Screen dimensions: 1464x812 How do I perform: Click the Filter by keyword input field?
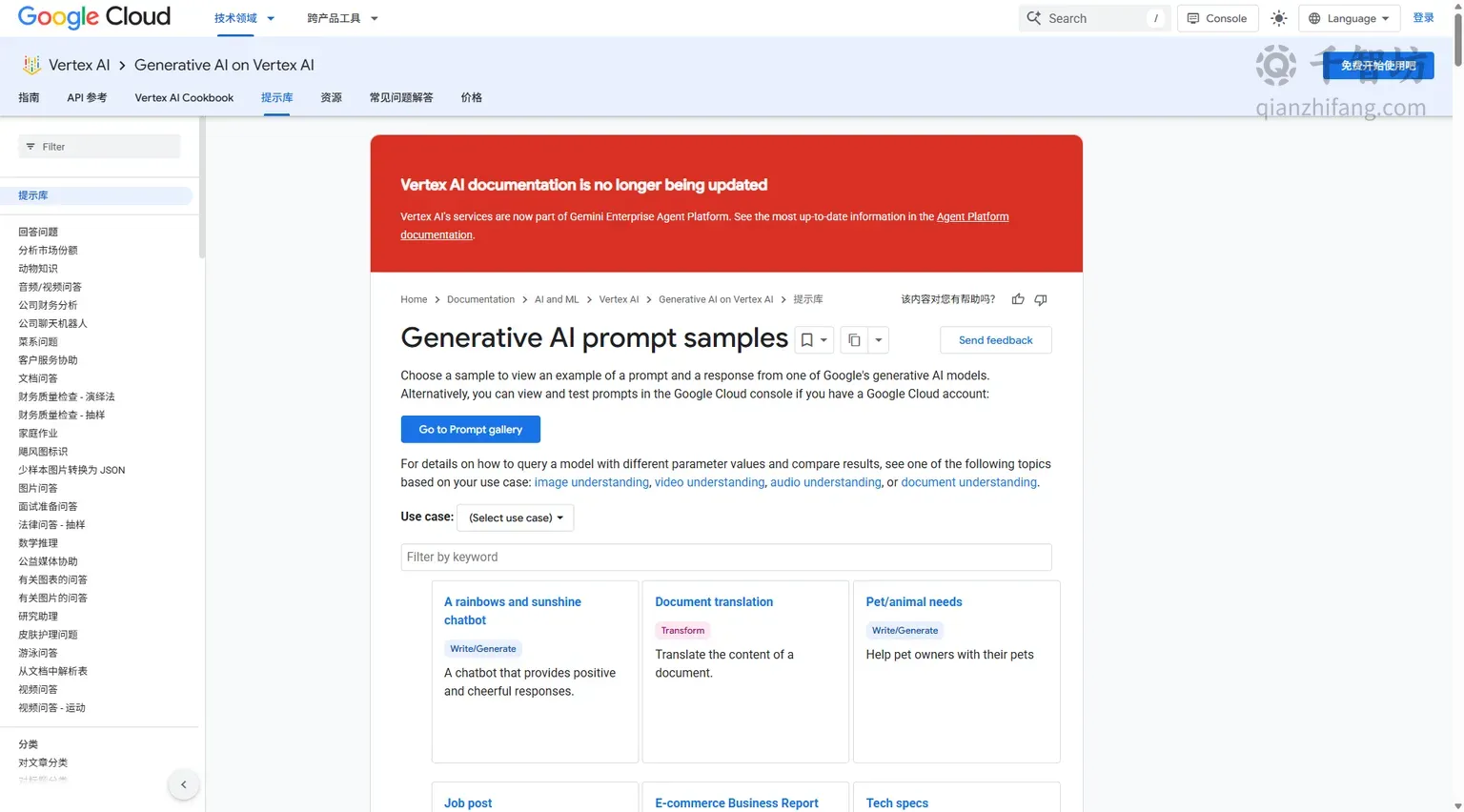pyautogui.click(x=725, y=557)
